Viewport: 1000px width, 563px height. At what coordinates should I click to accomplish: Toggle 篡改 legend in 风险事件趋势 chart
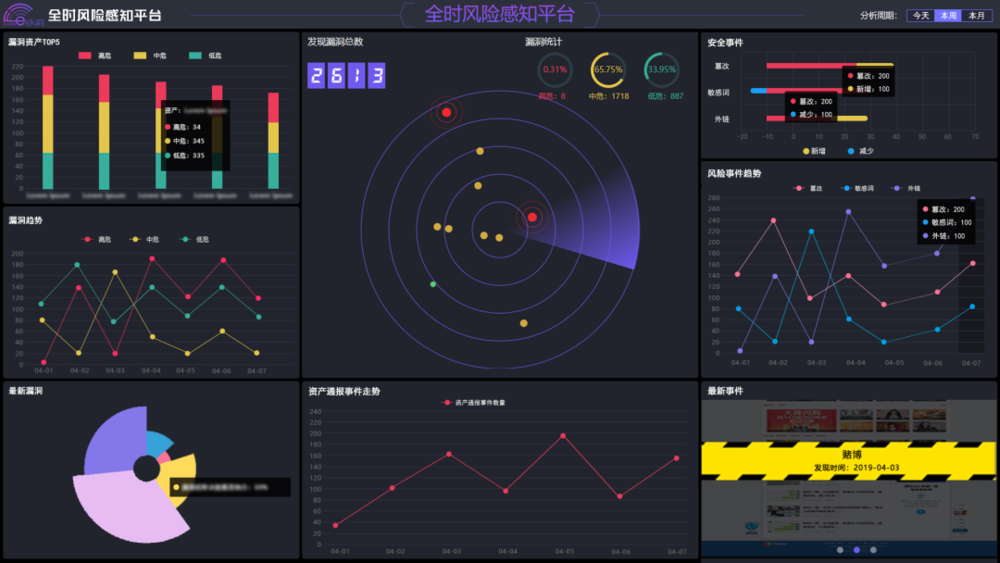[x=807, y=188]
